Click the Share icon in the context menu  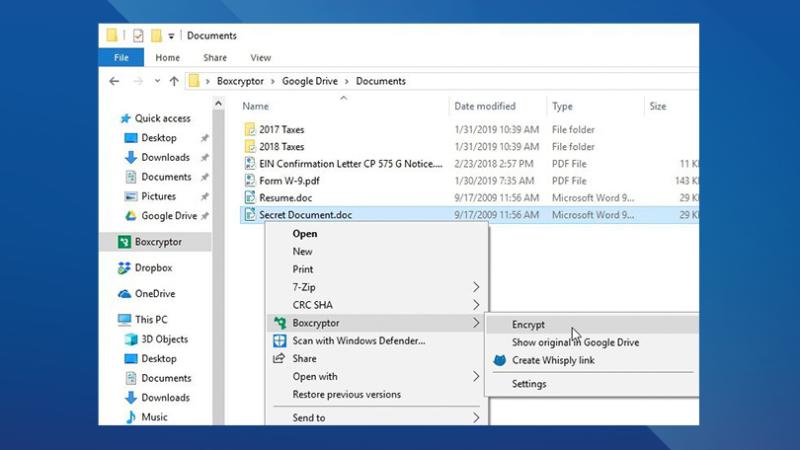click(x=279, y=359)
